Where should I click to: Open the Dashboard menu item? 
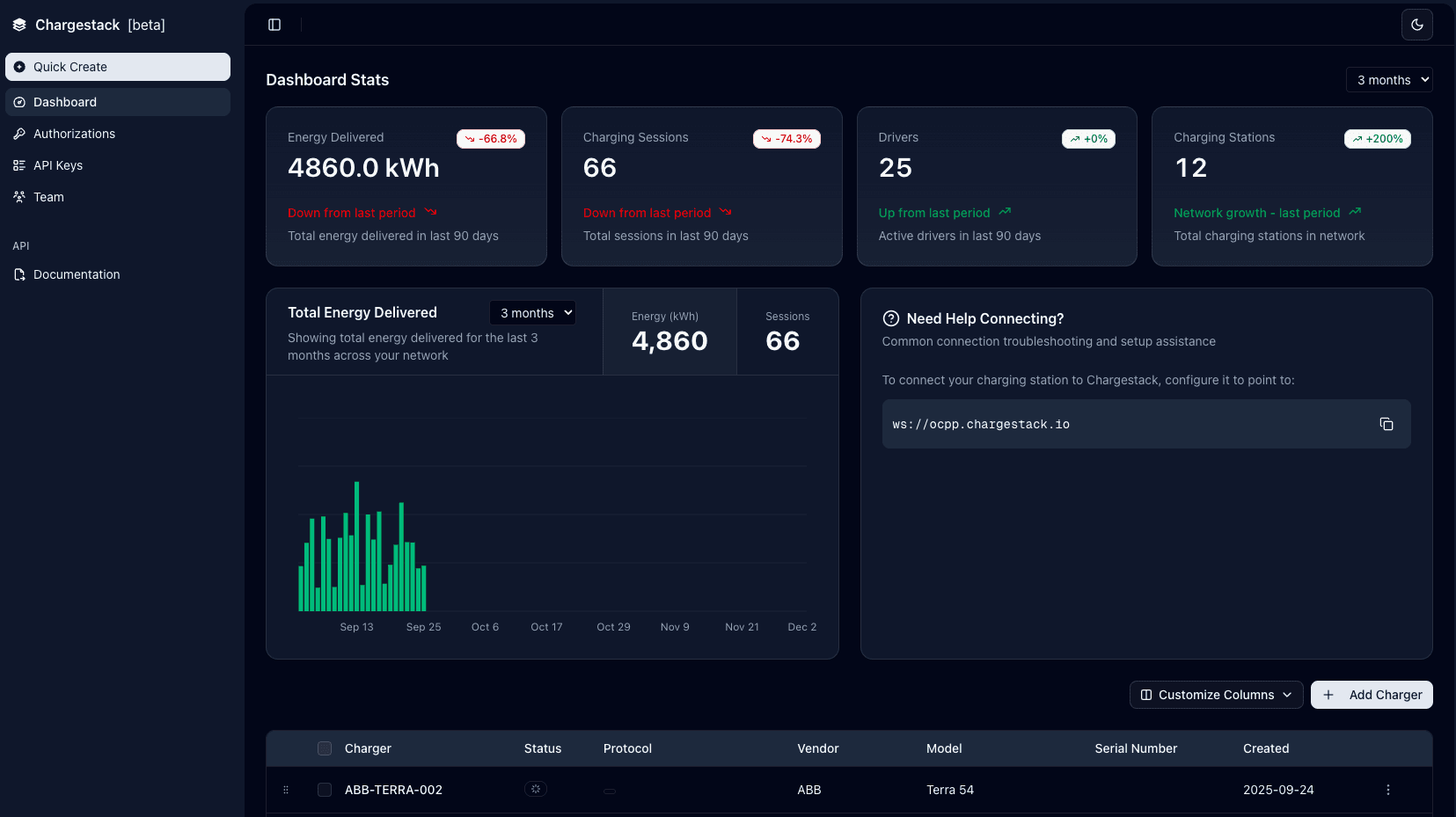[x=118, y=102]
